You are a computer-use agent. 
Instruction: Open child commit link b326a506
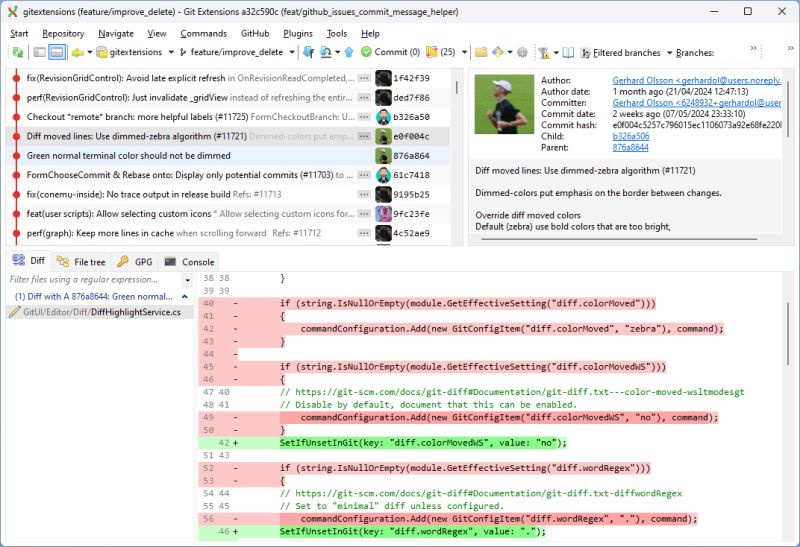pos(631,136)
